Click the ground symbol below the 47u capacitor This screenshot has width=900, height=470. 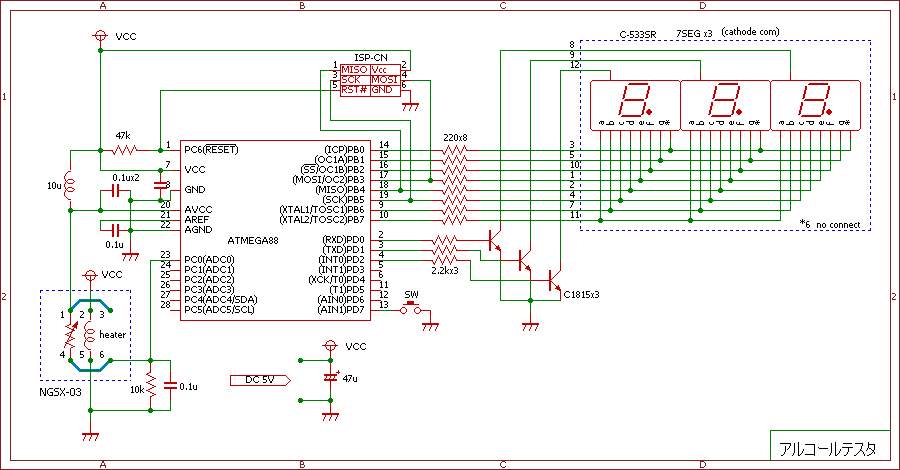pyautogui.click(x=330, y=416)
